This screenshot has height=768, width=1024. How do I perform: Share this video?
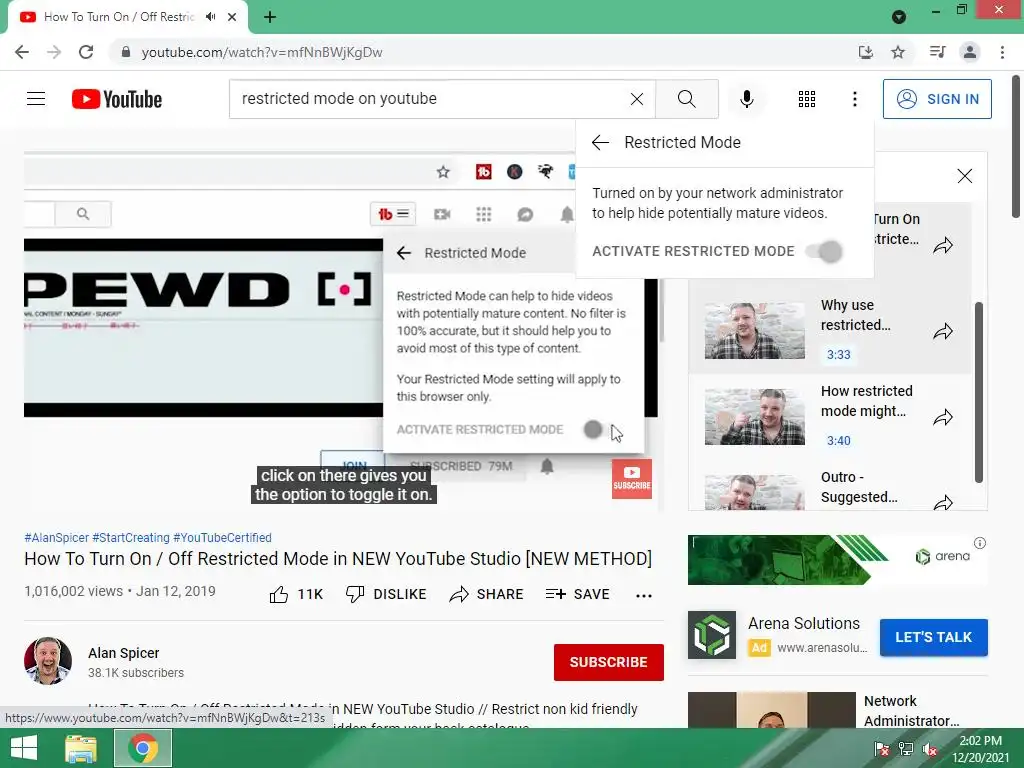tap(487, 594)
